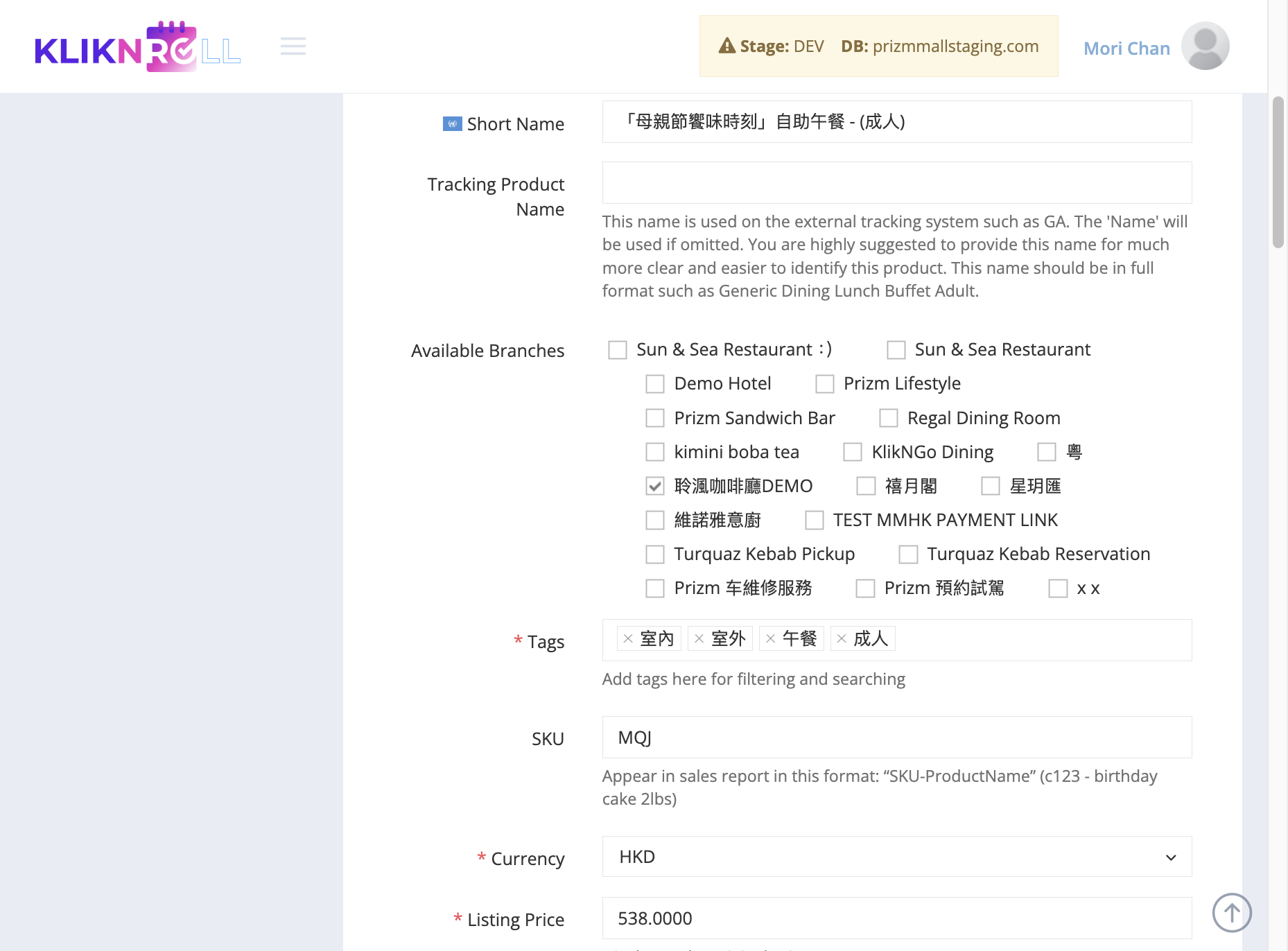Screen dimensions: 1288x951
Task: Check the Prizm 车維修服務 branch
Action: click(x=655, y=588)
